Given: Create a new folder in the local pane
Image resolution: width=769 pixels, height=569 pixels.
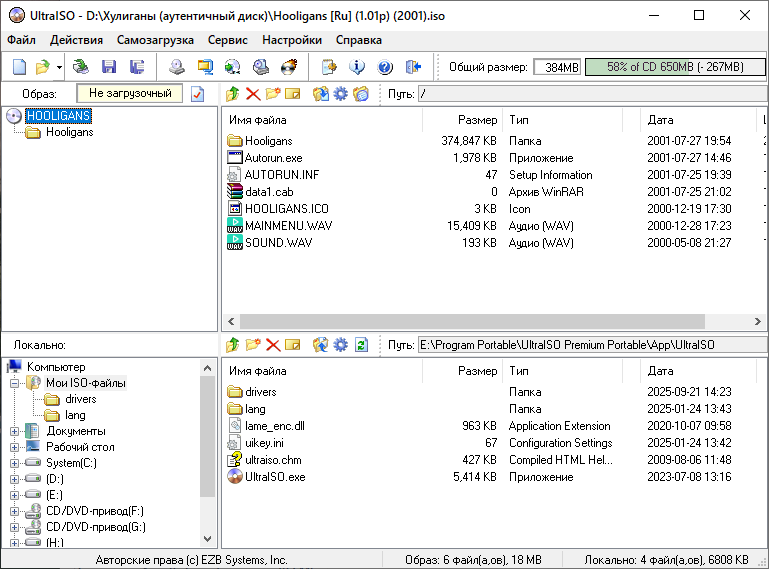Looking at the screenshot, I should [x=253, y=345].
